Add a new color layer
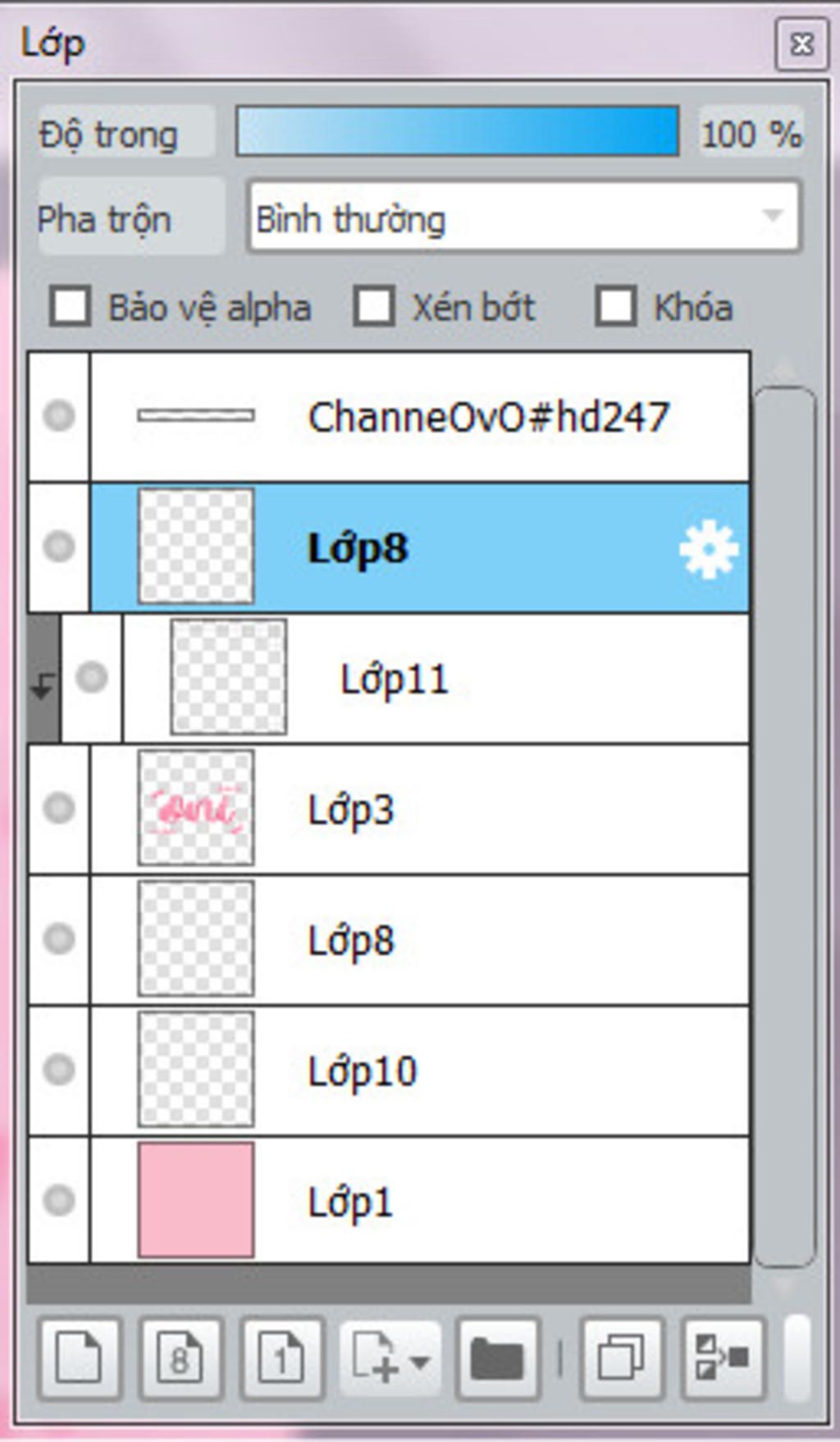840x1442 pixels. point(79,1358)
